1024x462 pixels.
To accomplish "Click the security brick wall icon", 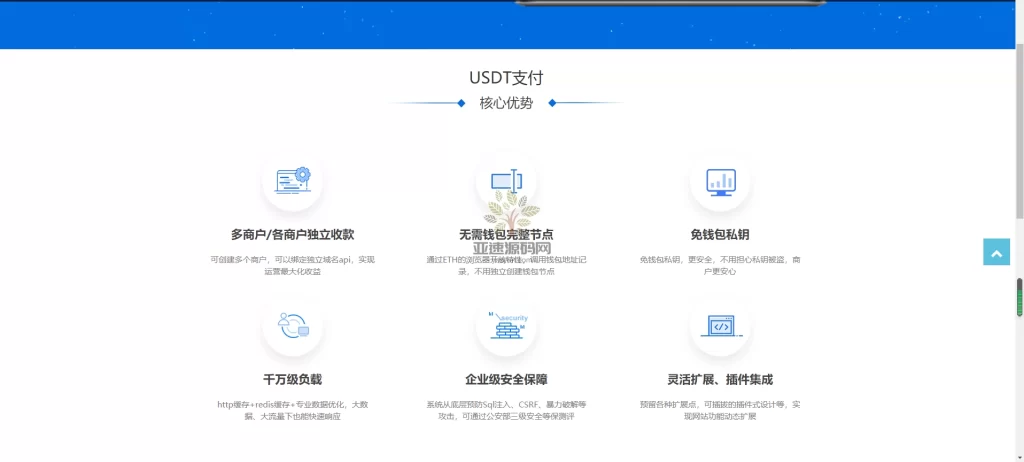I will pos(507,325).
